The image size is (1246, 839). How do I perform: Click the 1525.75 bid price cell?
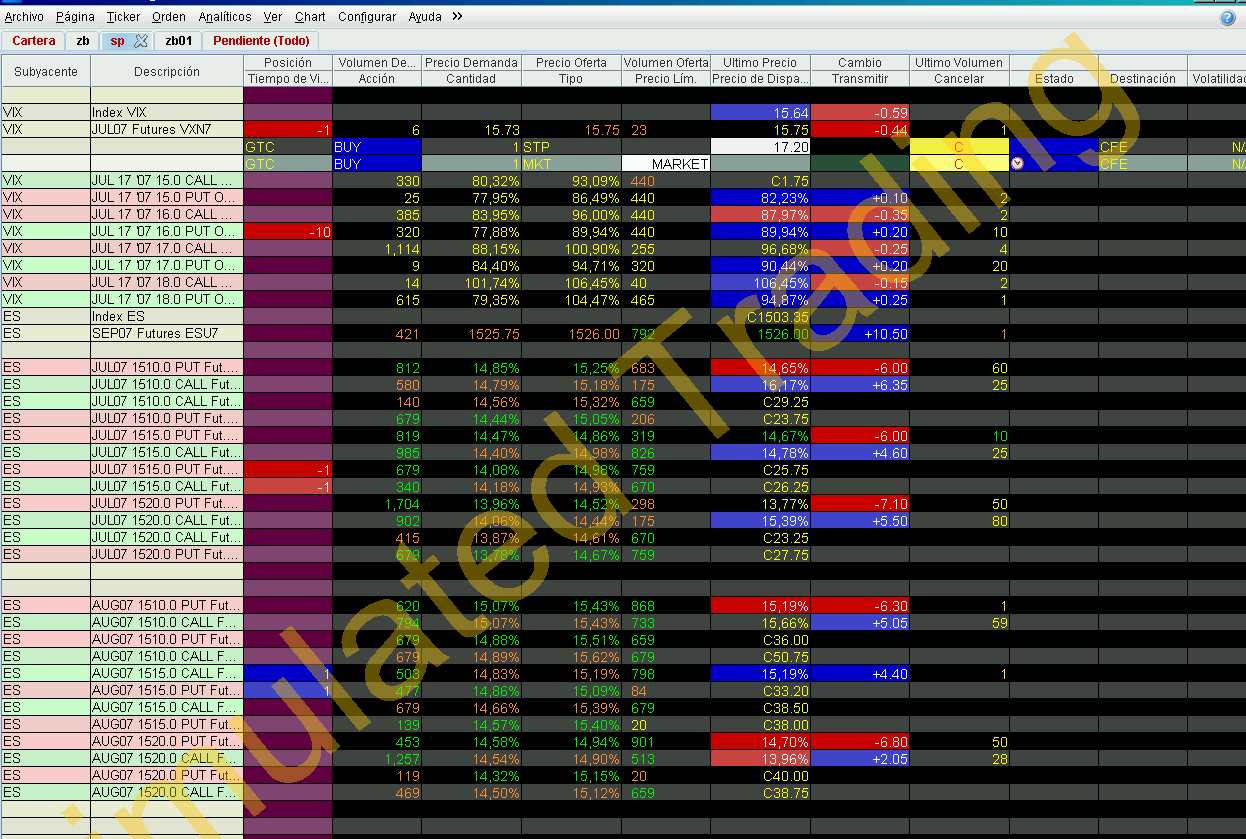pyautogui.click(x=471, y=334)
